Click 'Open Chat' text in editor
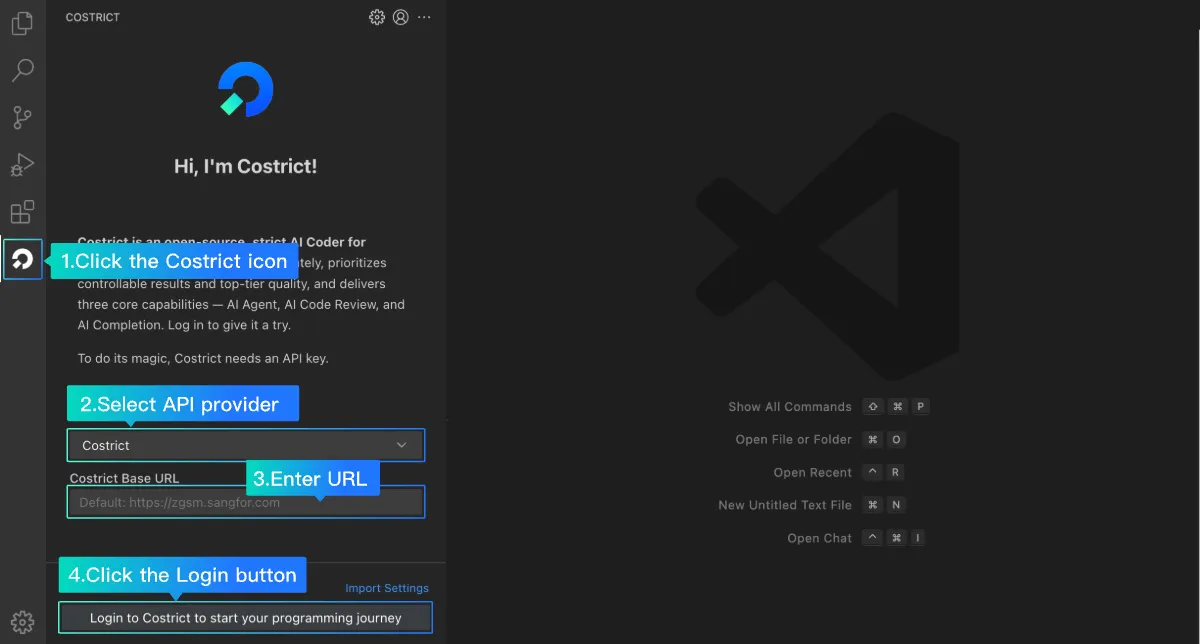 pos(820,538)
